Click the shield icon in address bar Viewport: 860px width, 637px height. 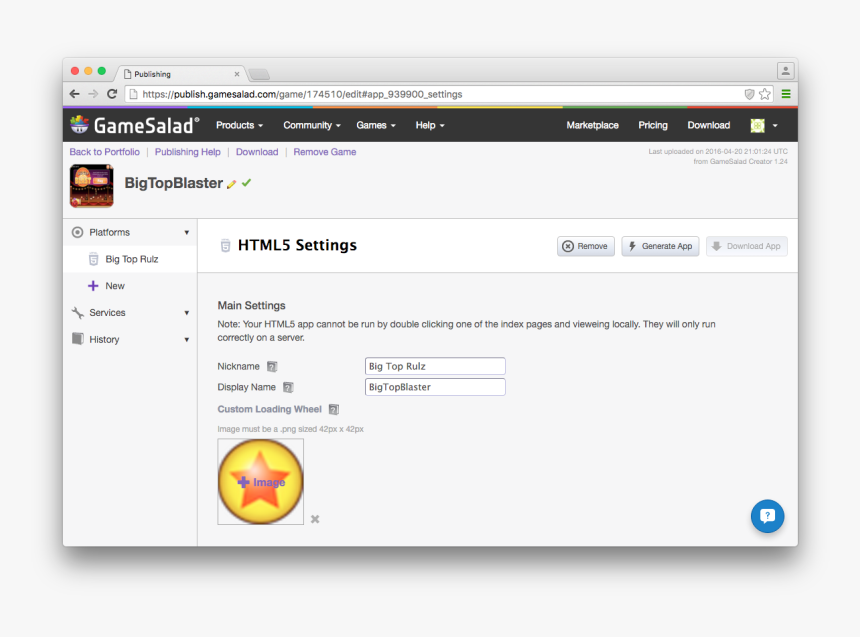coord(749,94)
